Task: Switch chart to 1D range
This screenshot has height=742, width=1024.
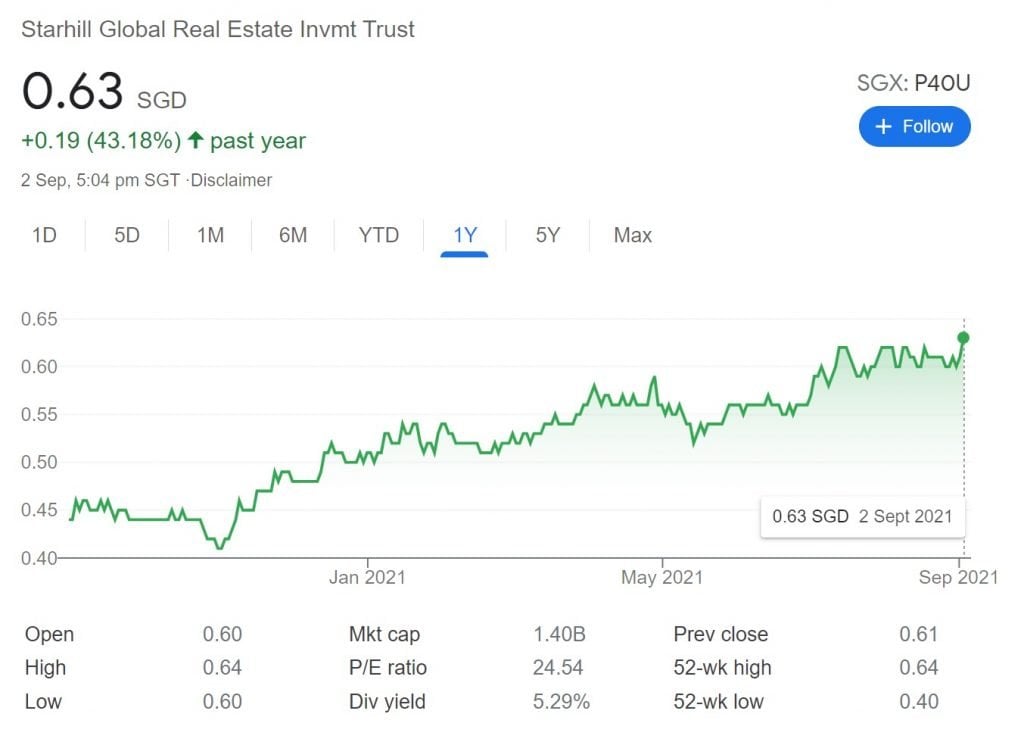Action: click(x=44, y=235)
